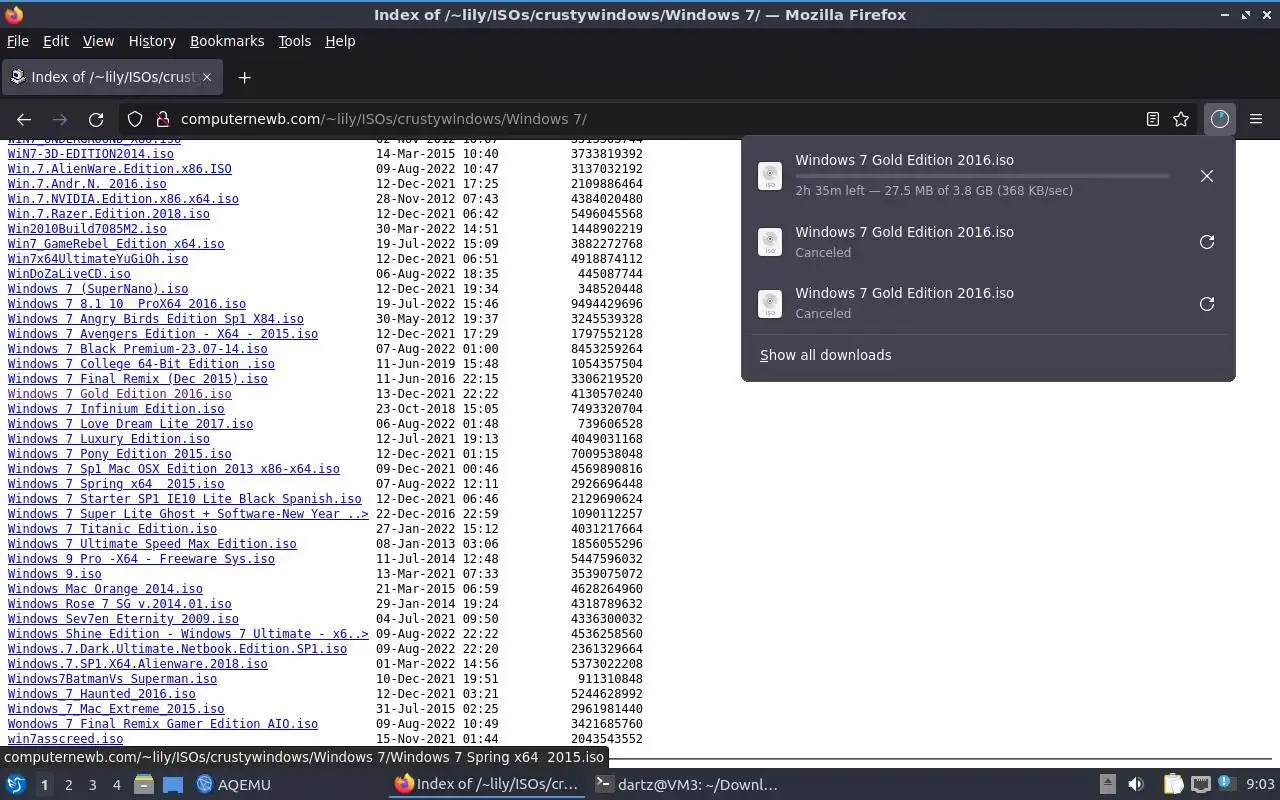Viewport: 1280px width, 800px height.
Task: Open Windows 7 Gold Edition 2016.iso link
Action: tap(119, 394)
